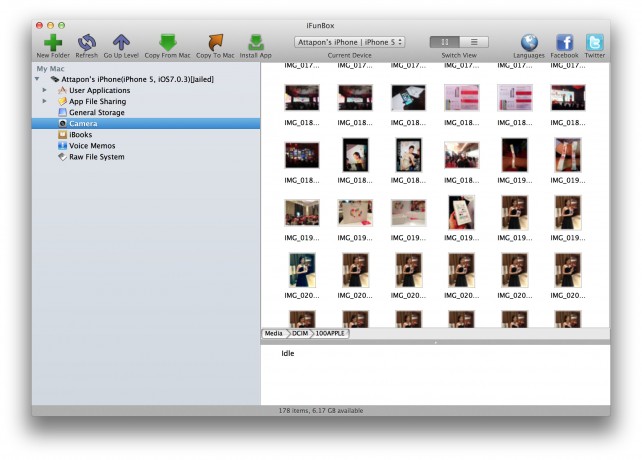
Task: Click the Copy To Mac icon
Action: point(216,42)
